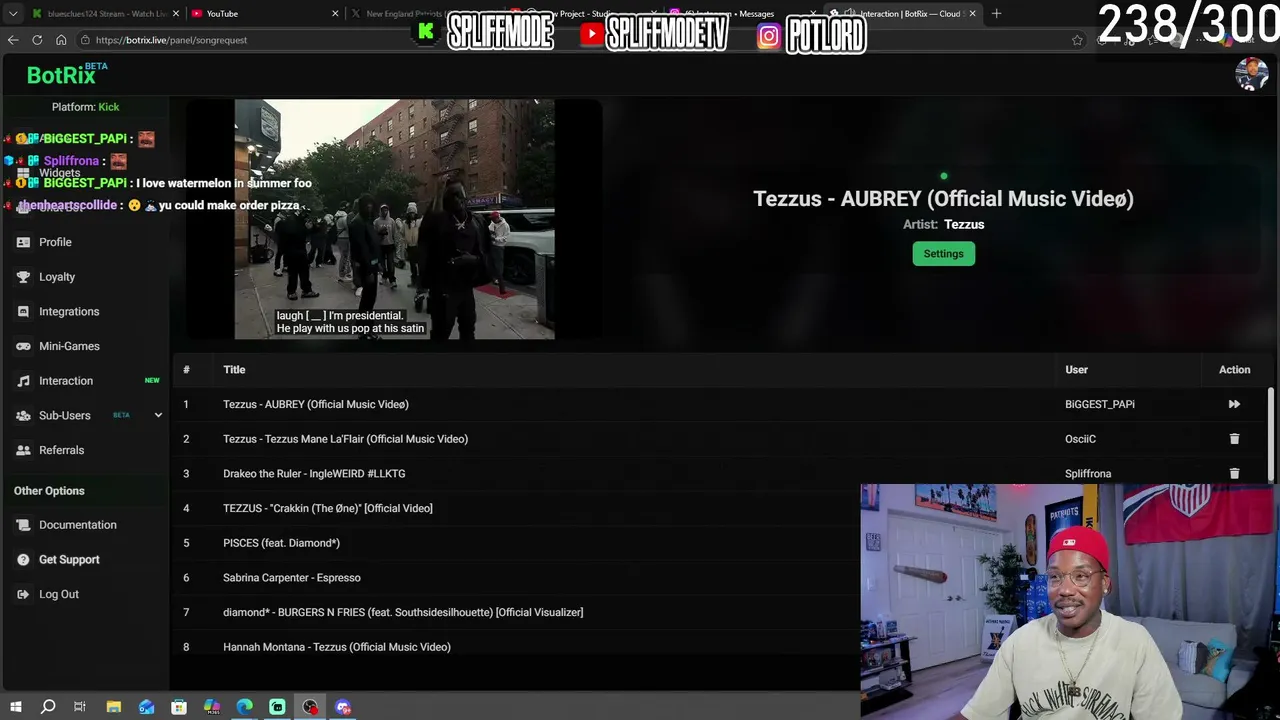Click the Documentation icon in sidebar

pos(23,525)
